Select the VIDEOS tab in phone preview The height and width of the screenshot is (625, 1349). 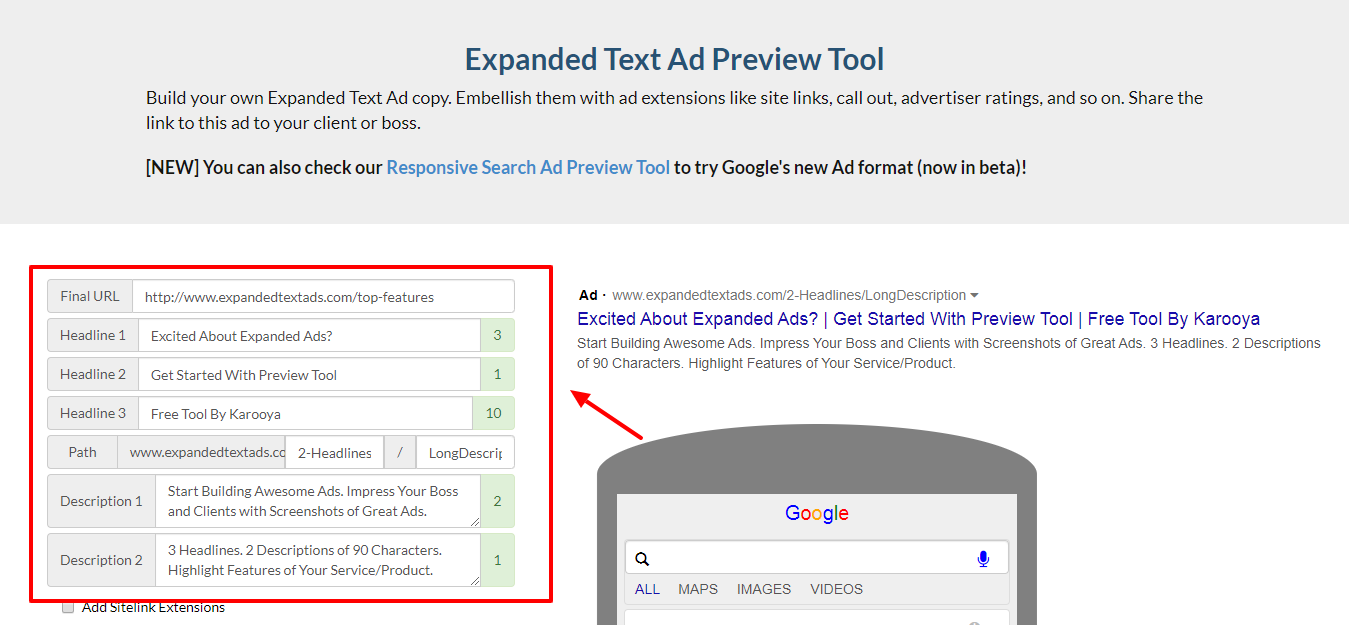tap(836, 589)
